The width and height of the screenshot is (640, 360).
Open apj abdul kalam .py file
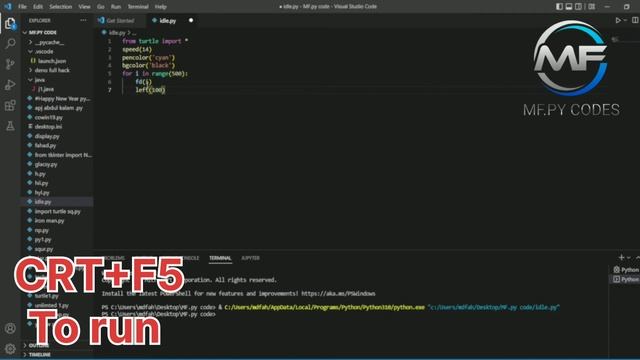(58, 108)
